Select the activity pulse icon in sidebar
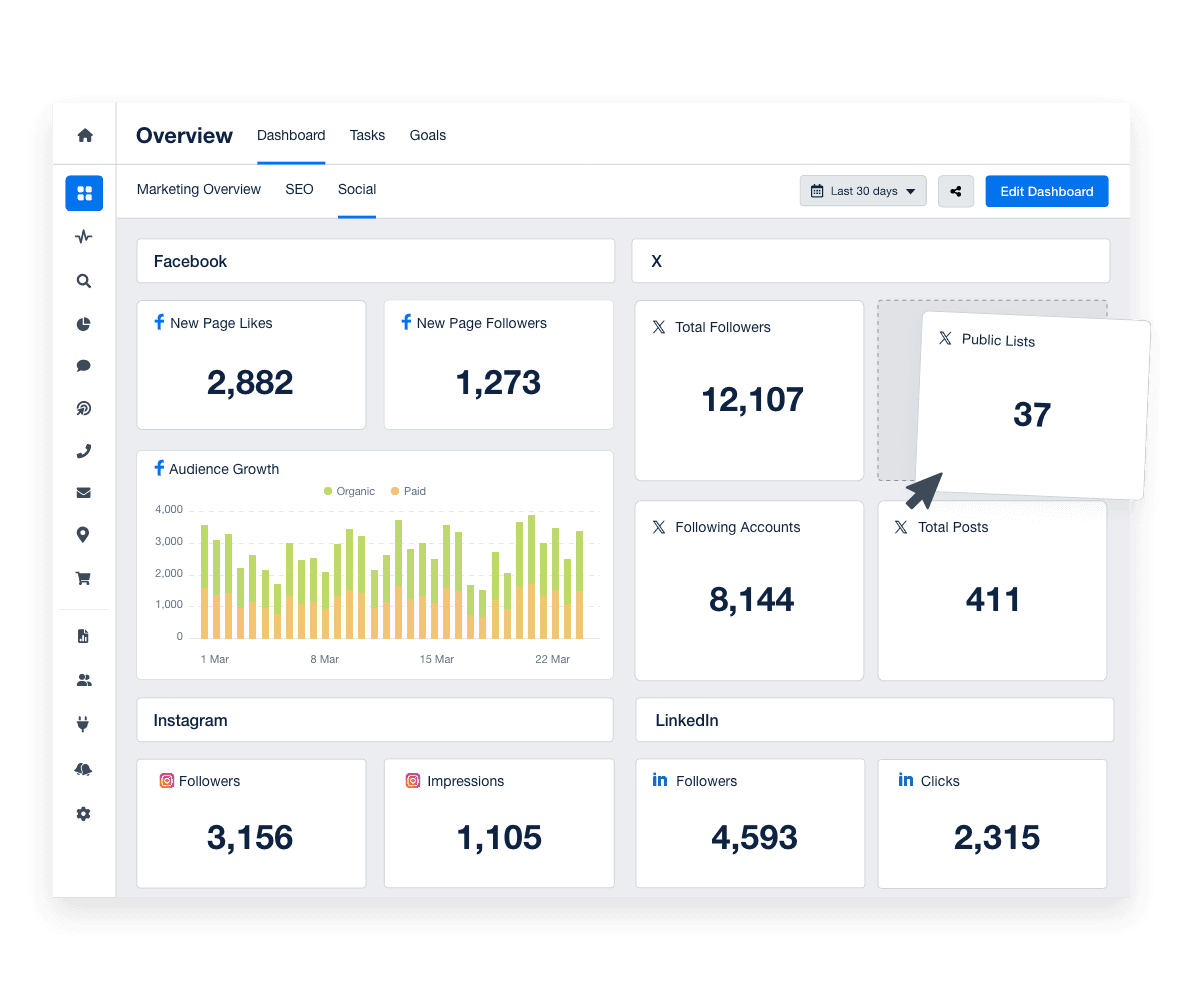The image size is (1200, 1000). 84,237
